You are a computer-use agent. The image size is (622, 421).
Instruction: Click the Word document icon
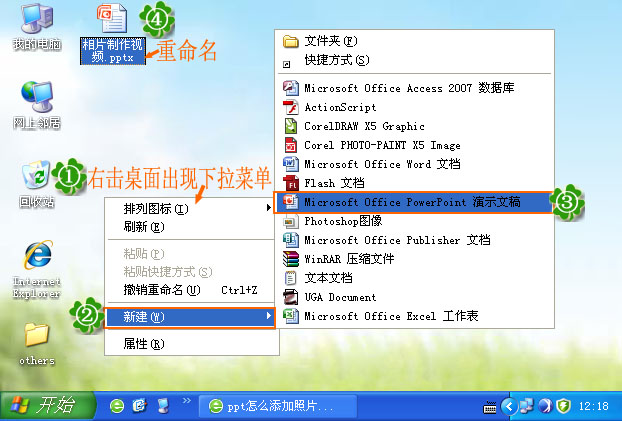coord(290,164)
